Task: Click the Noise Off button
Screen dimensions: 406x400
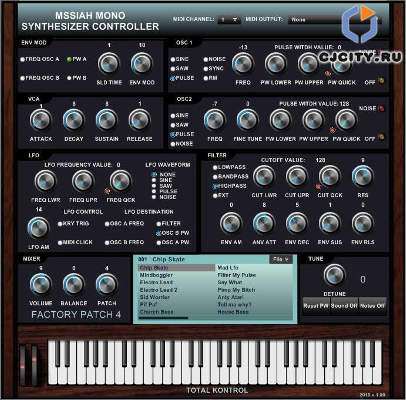Action: pos(372,306)
